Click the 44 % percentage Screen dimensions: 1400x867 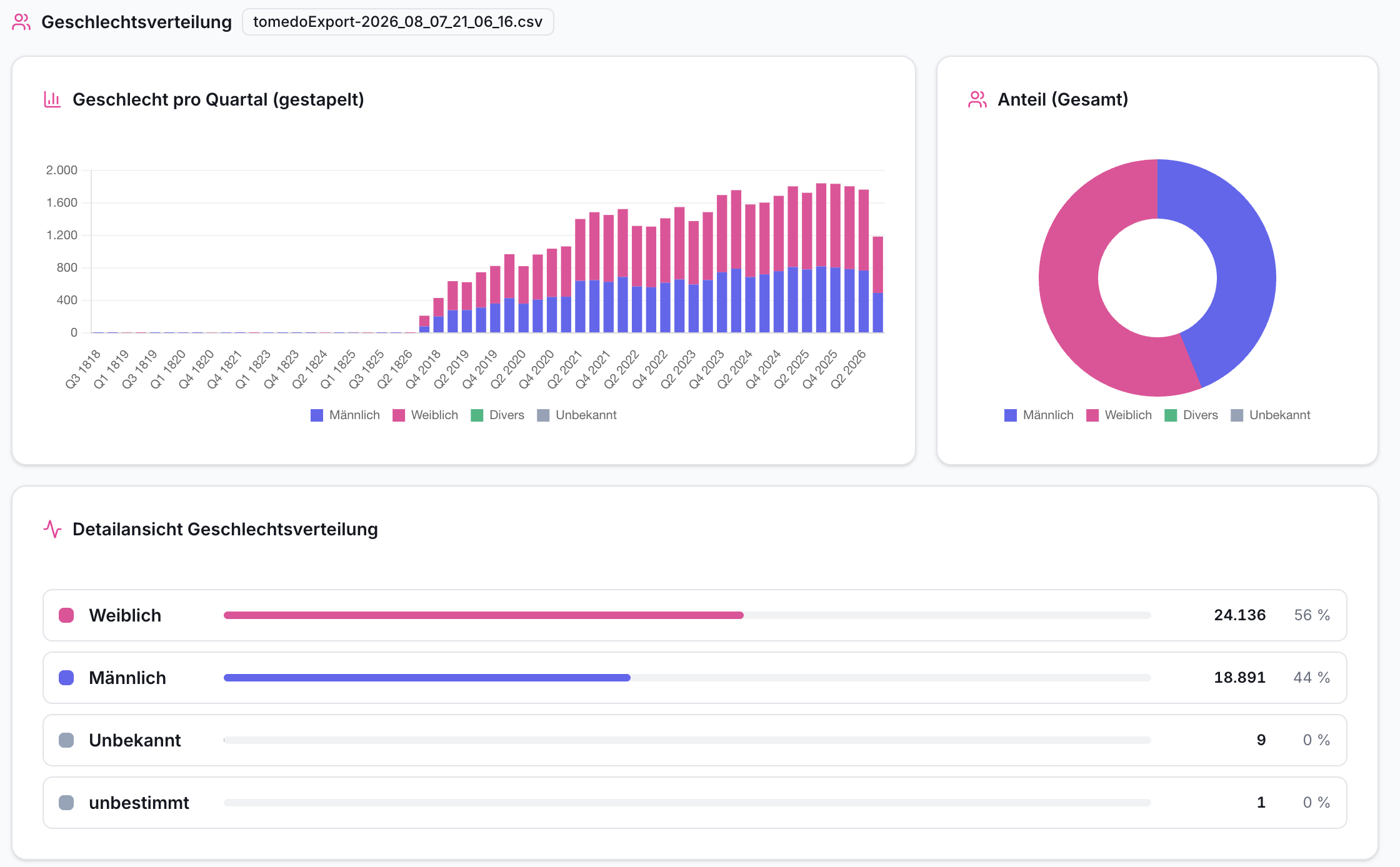[x=1312, y=678]
